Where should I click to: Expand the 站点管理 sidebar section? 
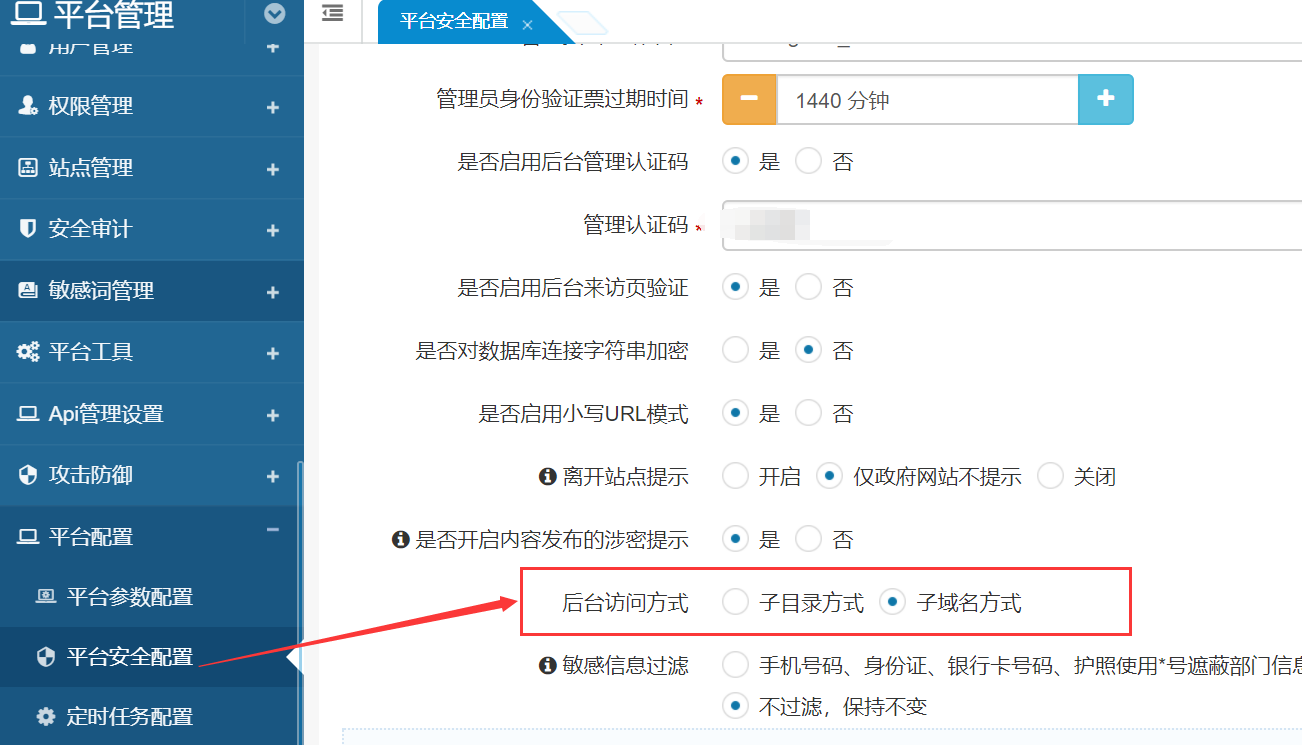(272, 169)
